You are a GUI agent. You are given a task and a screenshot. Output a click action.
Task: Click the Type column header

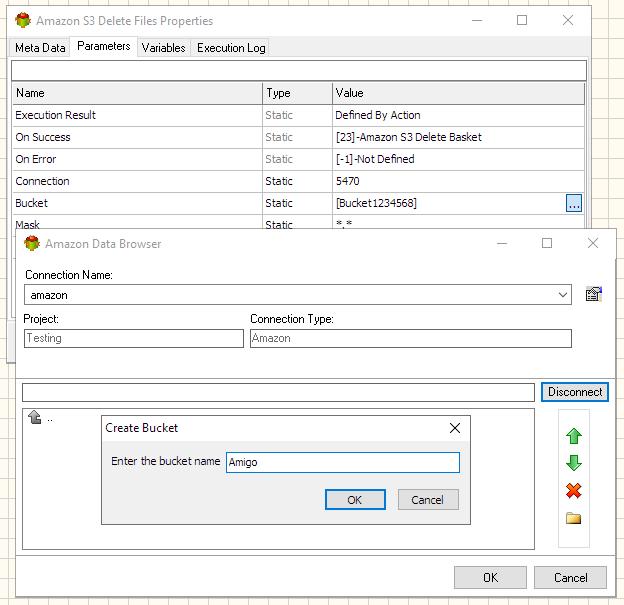(297, 93)
